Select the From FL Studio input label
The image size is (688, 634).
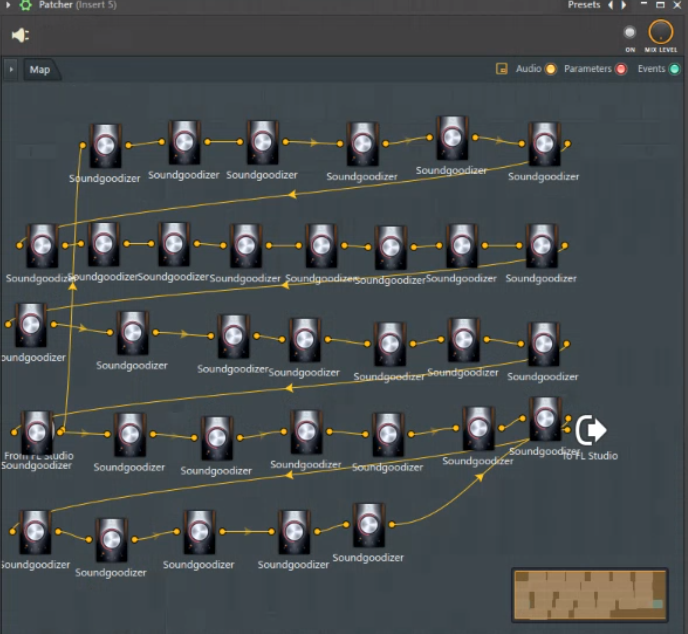[x=39, y=456]
